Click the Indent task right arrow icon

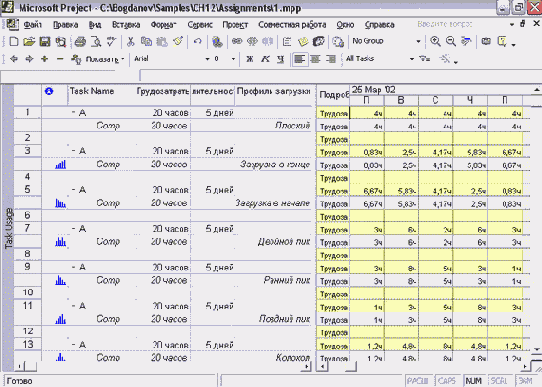pyautogui.click(x=29, y=59)
